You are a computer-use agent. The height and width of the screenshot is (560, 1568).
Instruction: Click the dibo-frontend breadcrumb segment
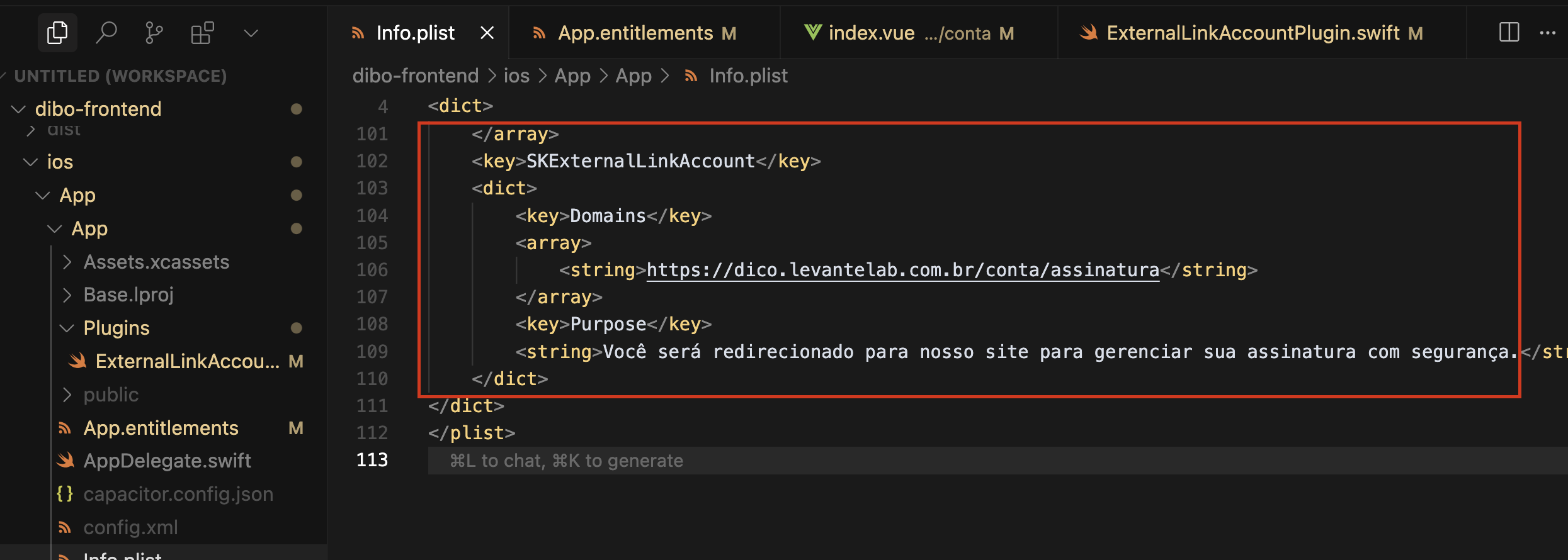(x=416, y=76)
